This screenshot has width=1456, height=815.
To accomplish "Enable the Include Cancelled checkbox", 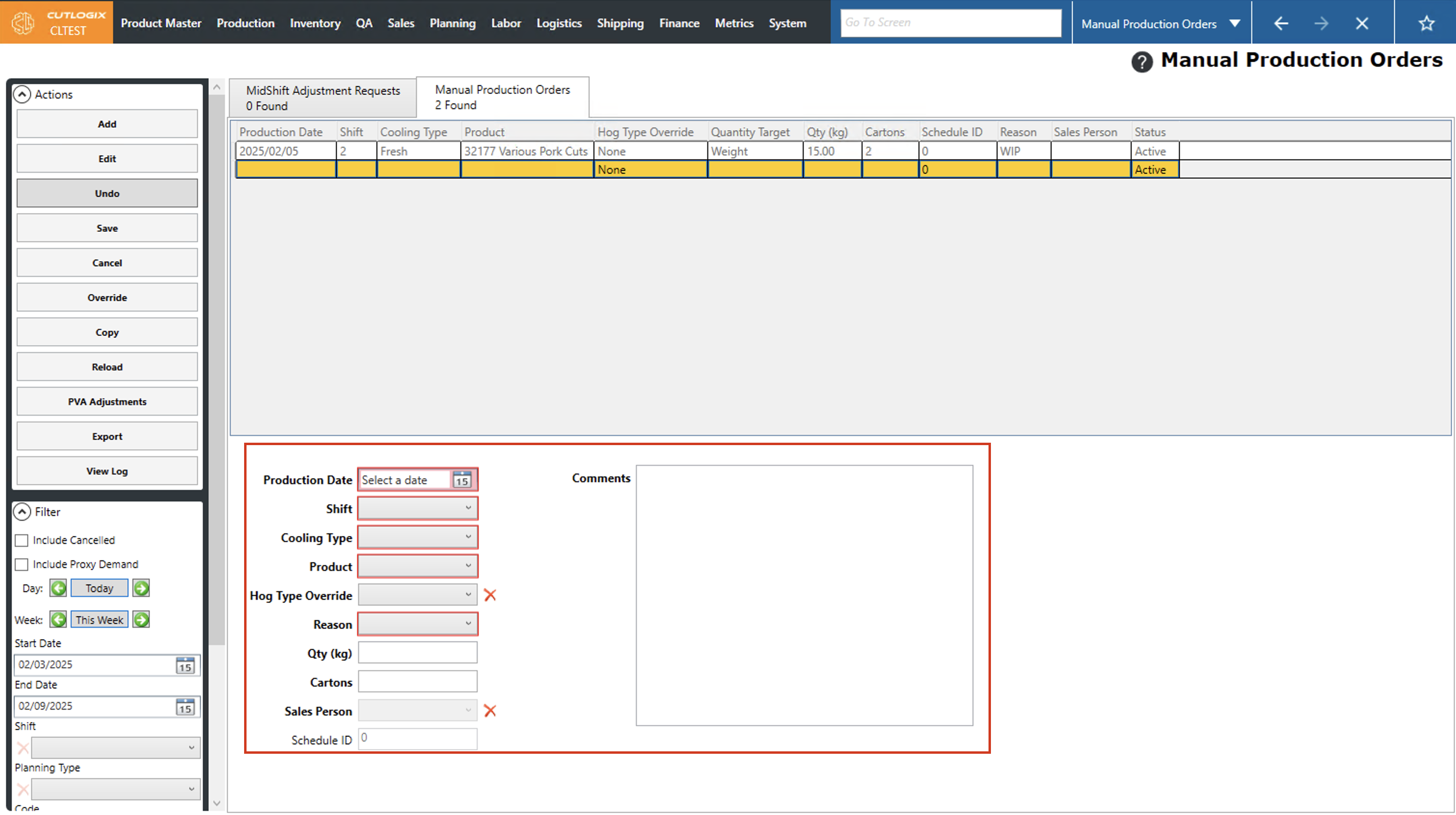I will click(22, 540).
